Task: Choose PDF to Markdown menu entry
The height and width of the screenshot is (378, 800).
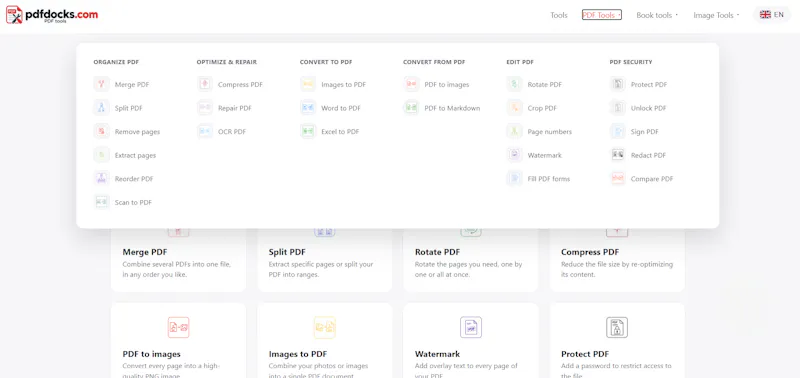Action: coord(452,108)
